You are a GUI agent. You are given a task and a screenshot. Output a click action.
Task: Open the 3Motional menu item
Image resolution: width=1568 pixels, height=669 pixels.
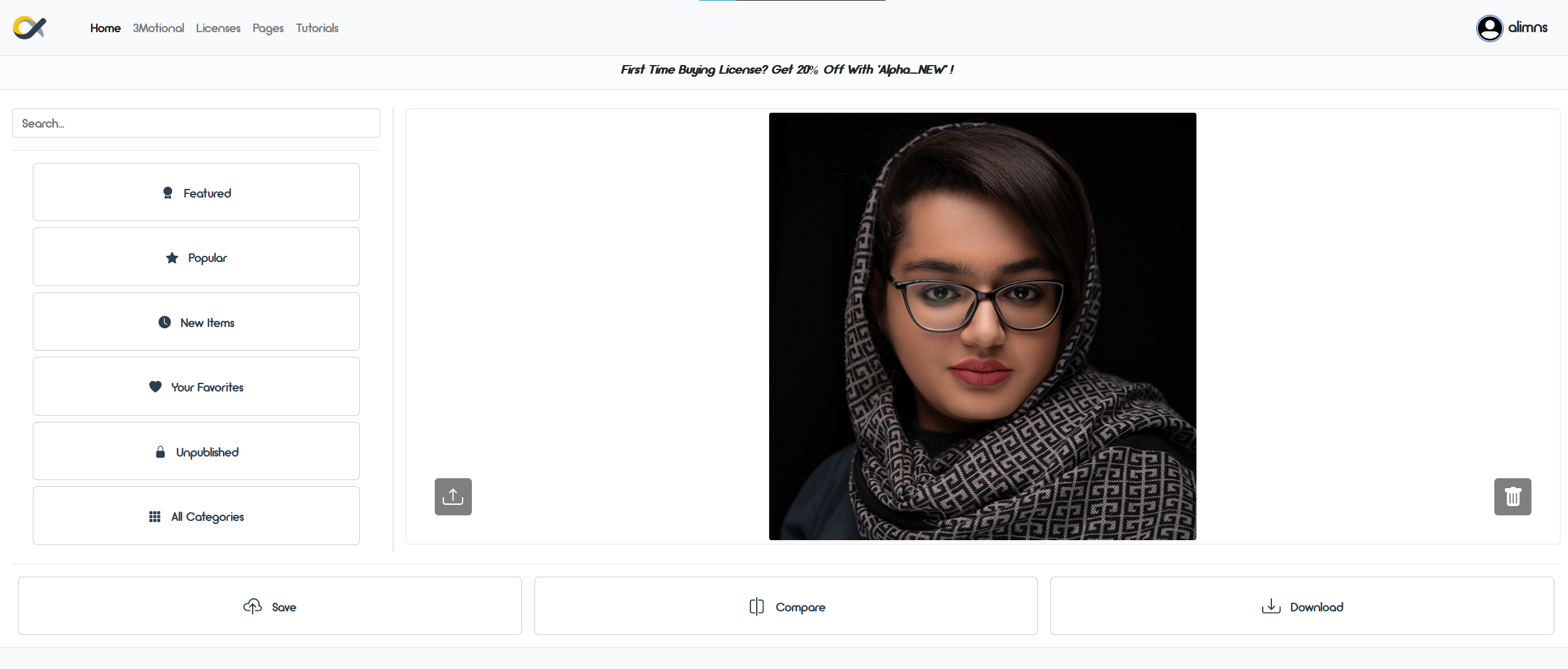pos(158,28)
